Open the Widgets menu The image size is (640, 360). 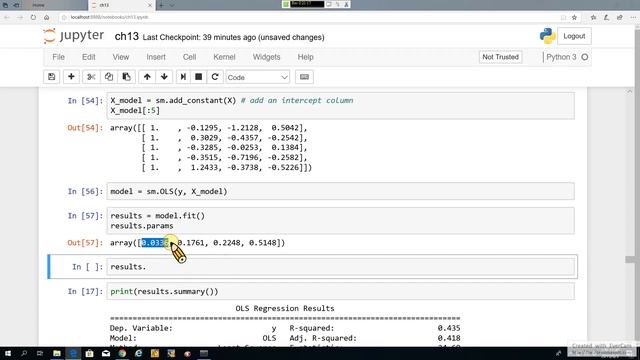coord(266,57)
